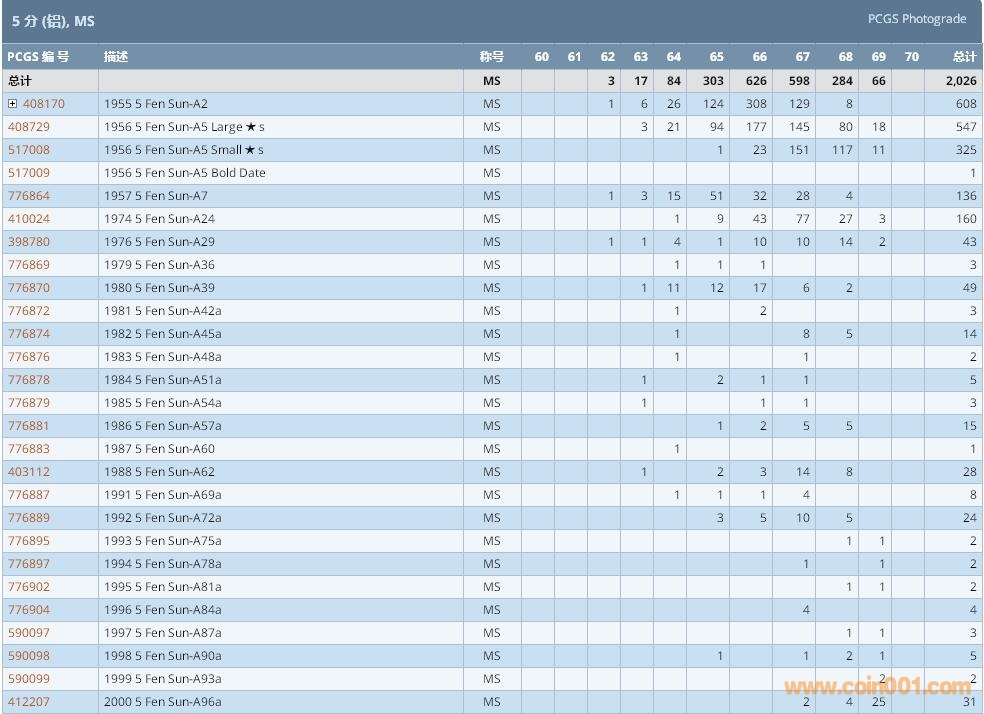Select PCGS number 776864 for 1957 coin
Viewport: 984px width, 714px height.
[28, 196]
